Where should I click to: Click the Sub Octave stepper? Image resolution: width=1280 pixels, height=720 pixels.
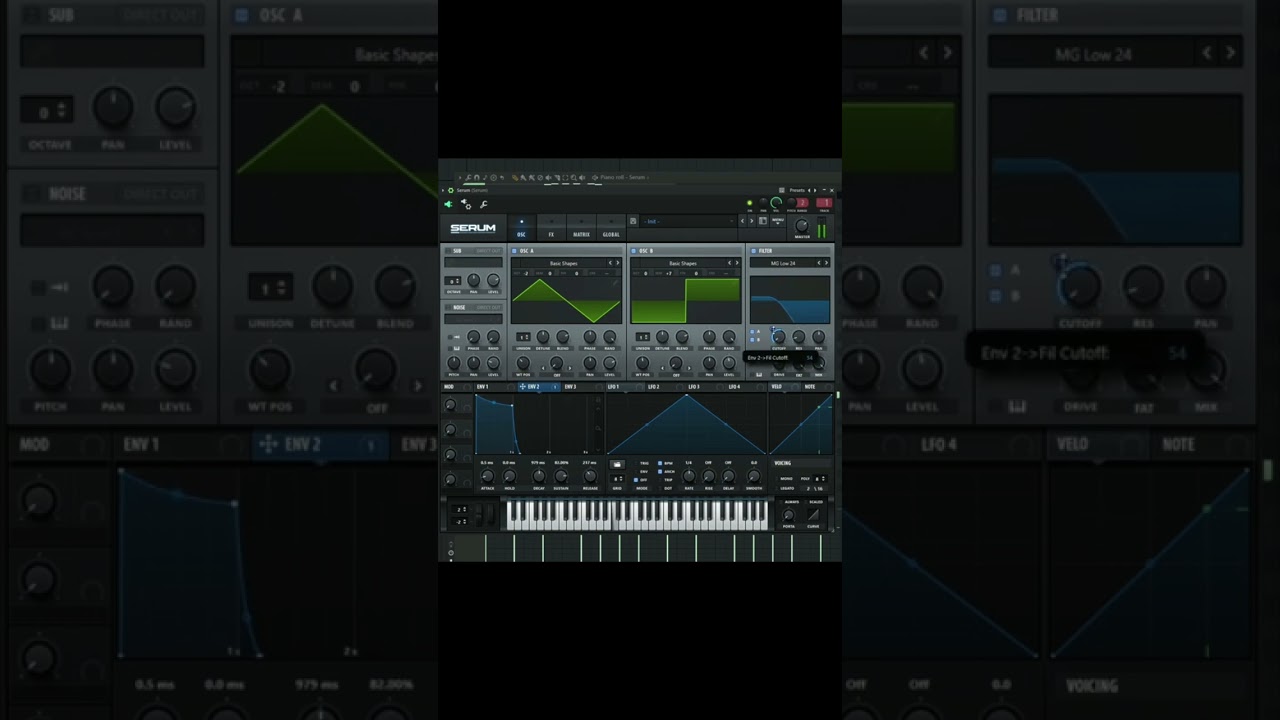point(452,281)
